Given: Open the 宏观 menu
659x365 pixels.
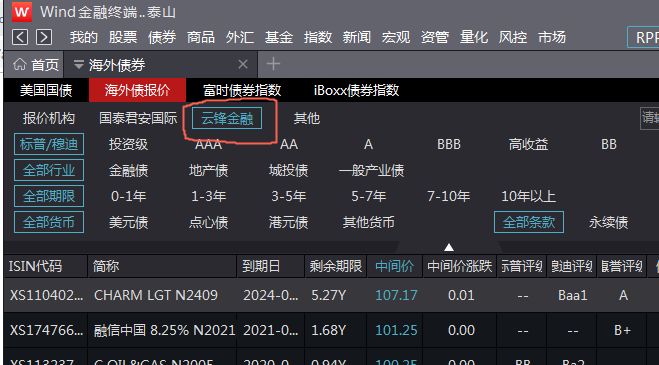Looking at the screenshot, I should [395, 37].
